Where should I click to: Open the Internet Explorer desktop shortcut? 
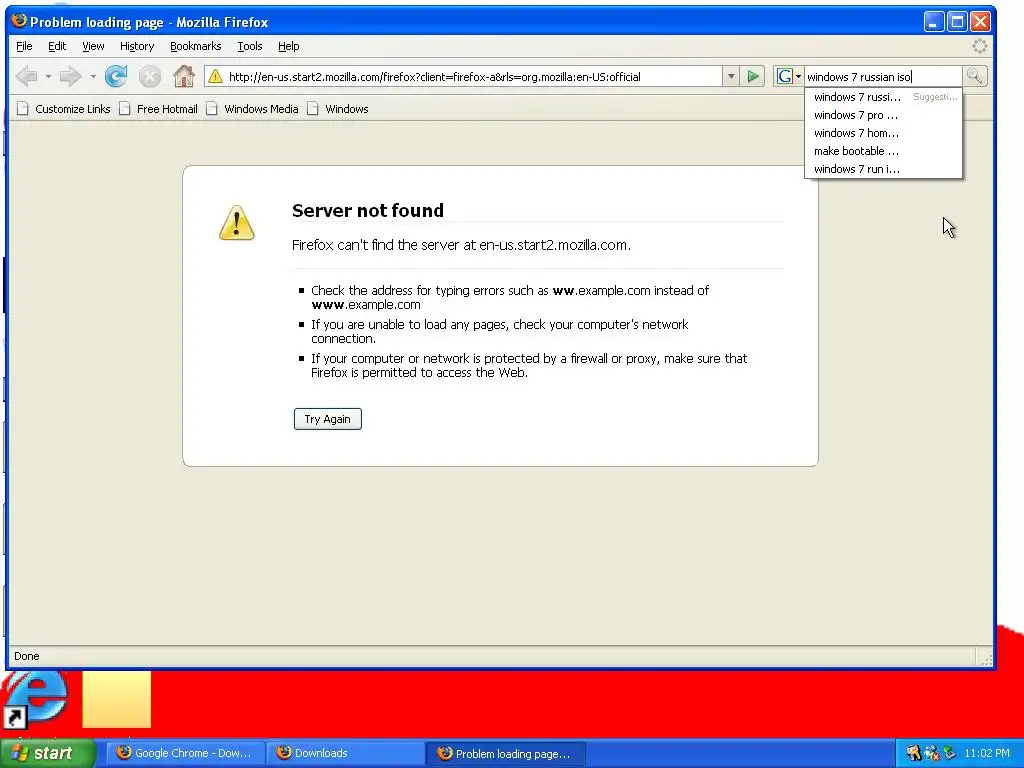34,699
